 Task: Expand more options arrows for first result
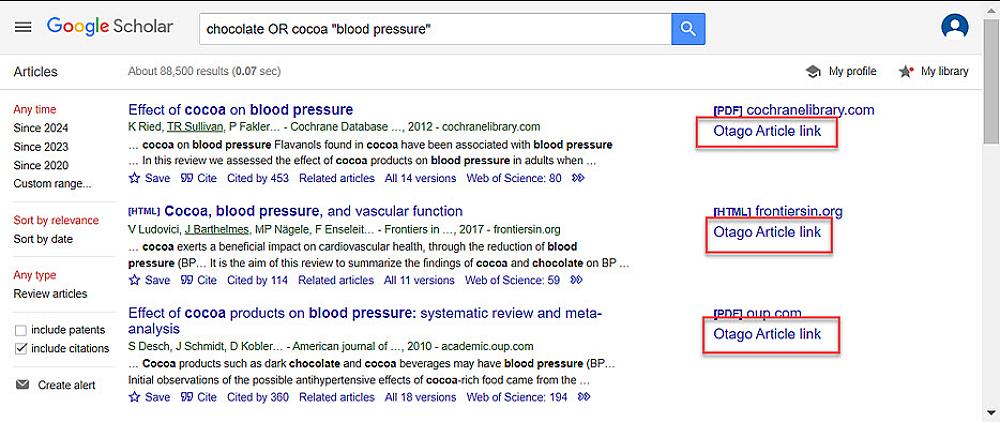click(577, 179)
